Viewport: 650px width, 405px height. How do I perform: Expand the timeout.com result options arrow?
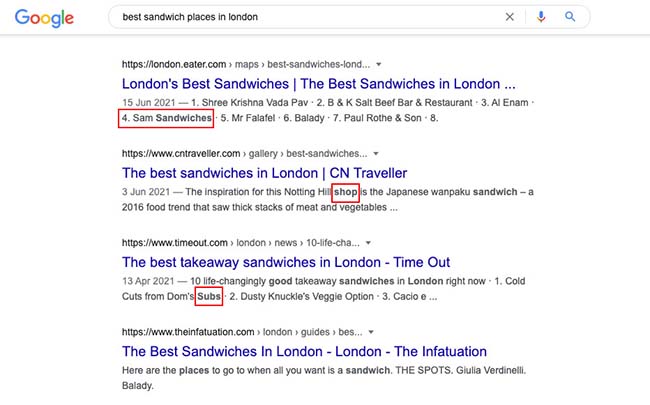point(369,243)
